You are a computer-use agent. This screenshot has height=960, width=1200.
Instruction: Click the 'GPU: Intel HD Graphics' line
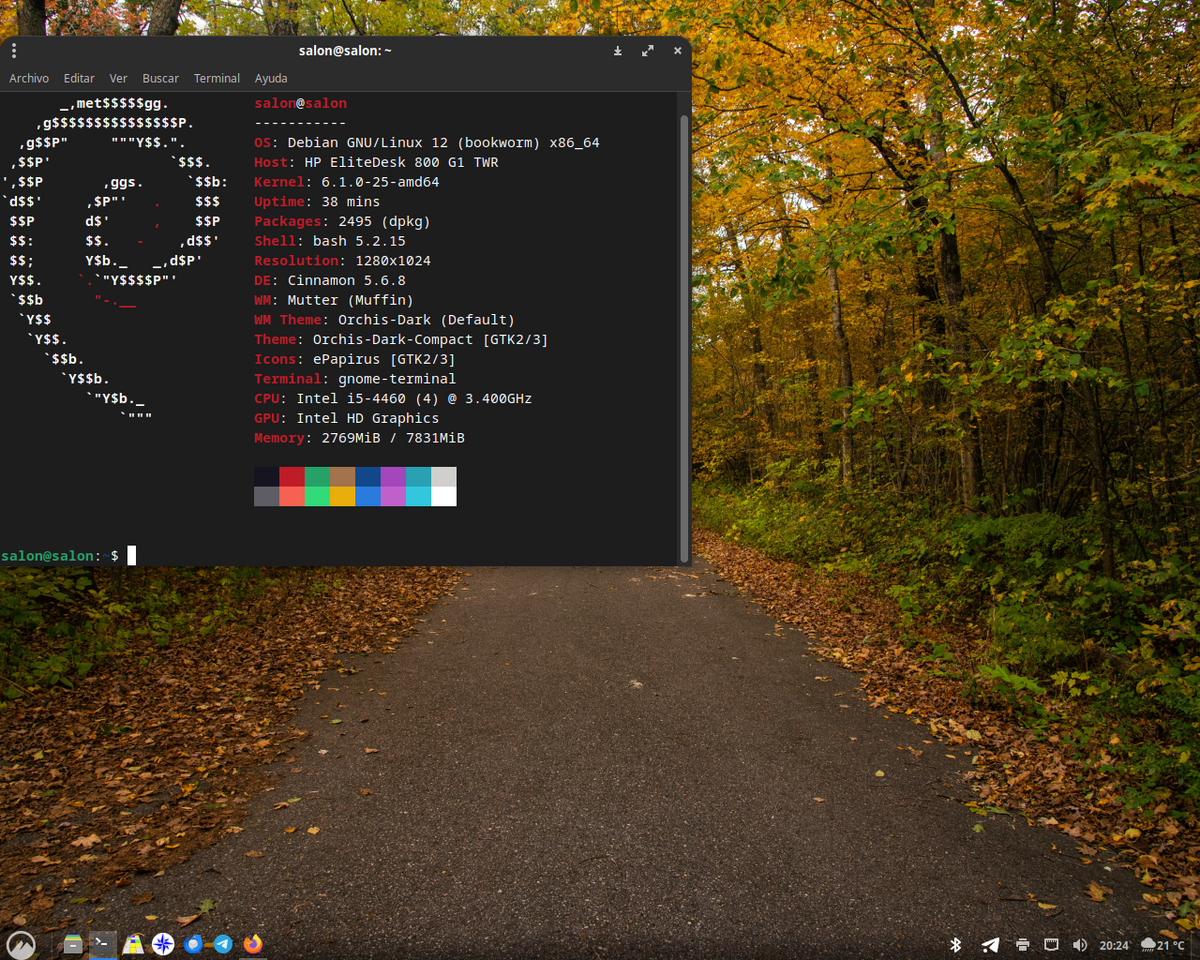347,418
